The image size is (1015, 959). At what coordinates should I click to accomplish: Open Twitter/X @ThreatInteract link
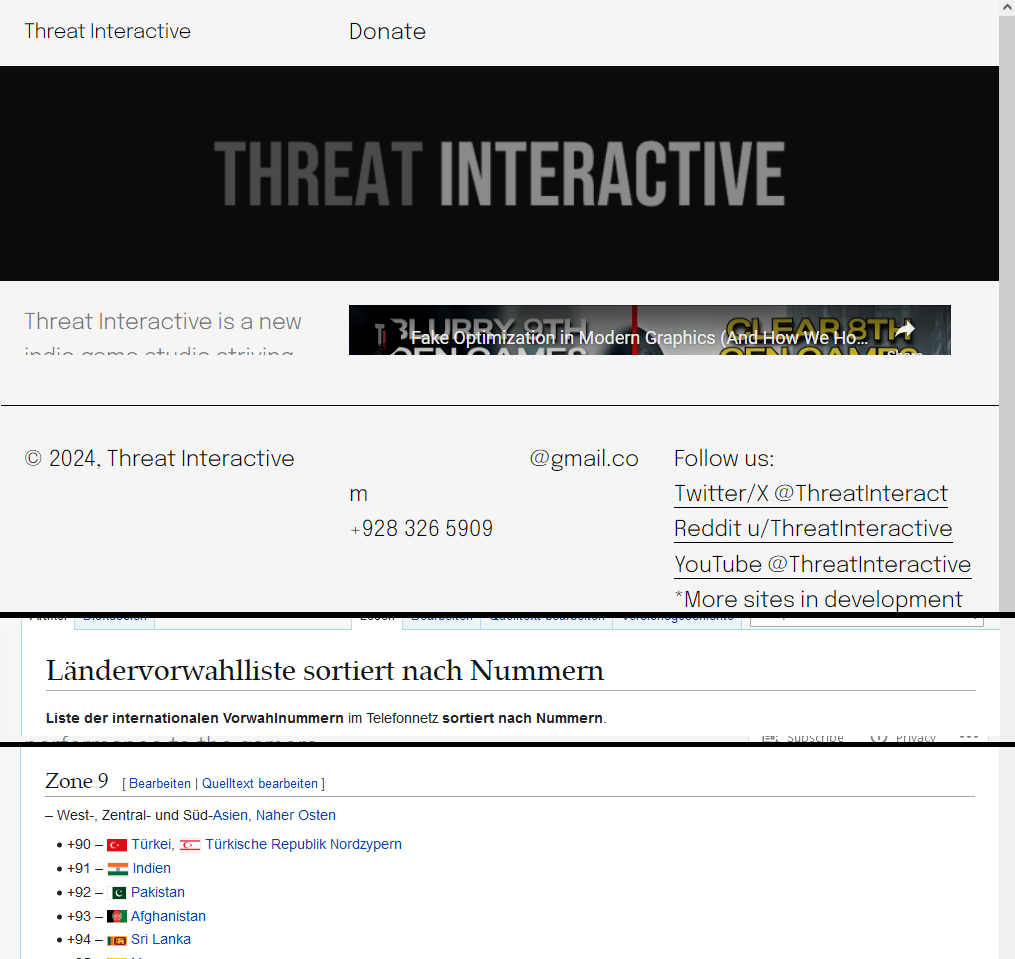point(810,493)
